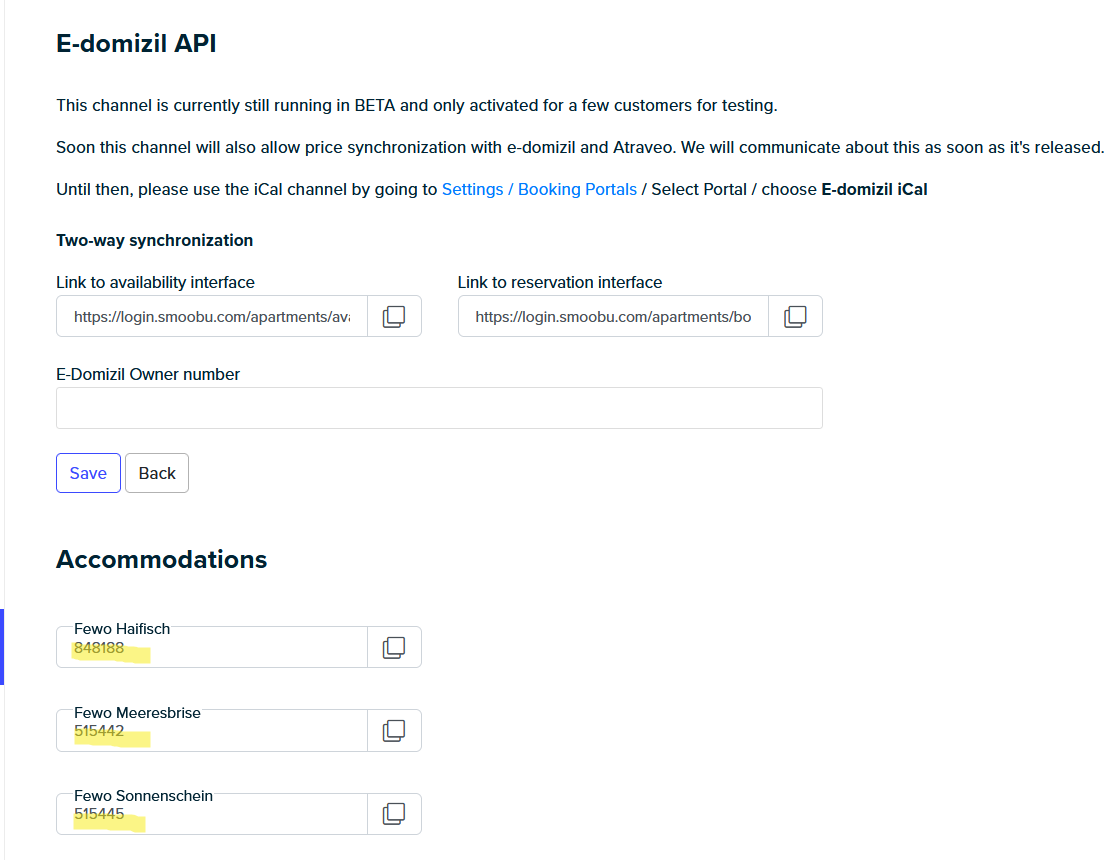Viewport: 1115px width, 860px height.
Task: Select the Fewo Meeresbrise field with 515442
Action: pyautogui.click(x=212, y=731)
